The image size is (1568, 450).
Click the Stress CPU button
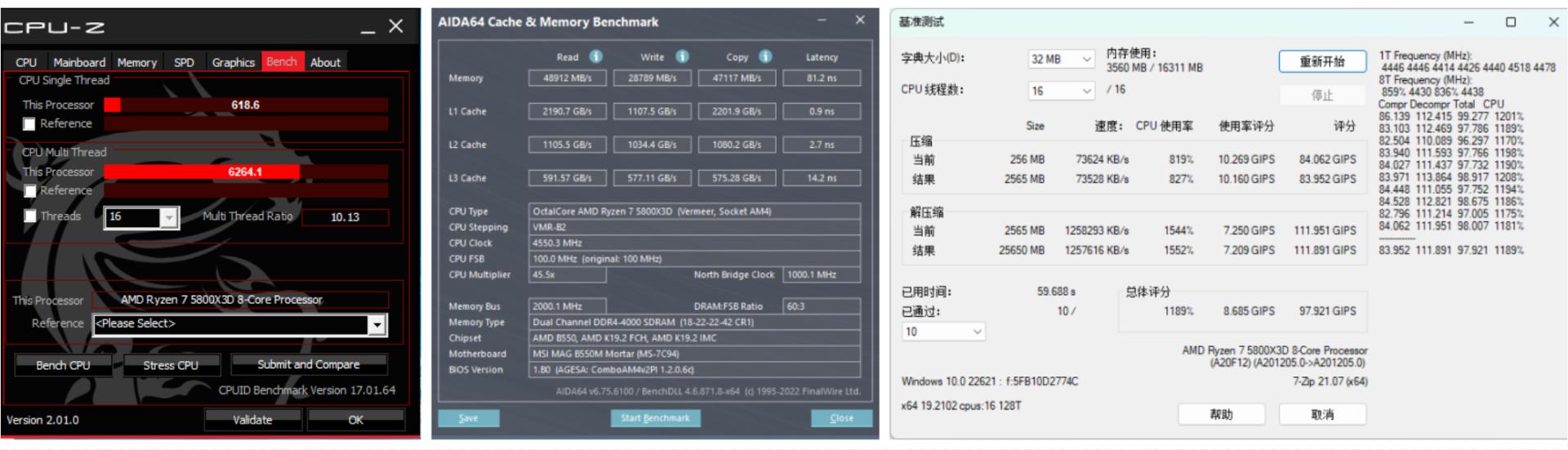[171, 365]
